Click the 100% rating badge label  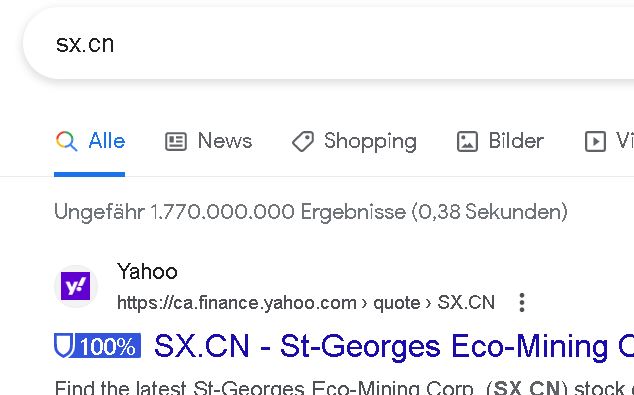coord(108,346)
